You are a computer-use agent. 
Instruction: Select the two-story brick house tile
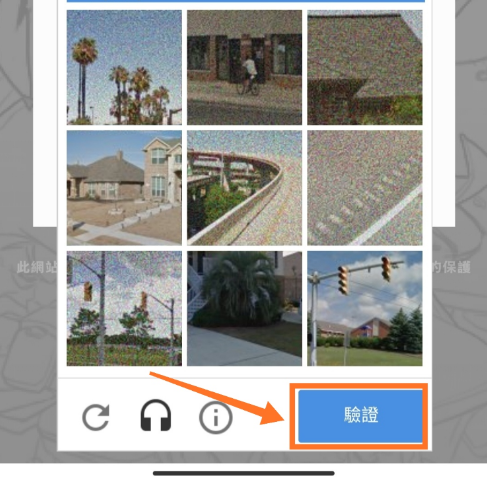click(124, 188)
